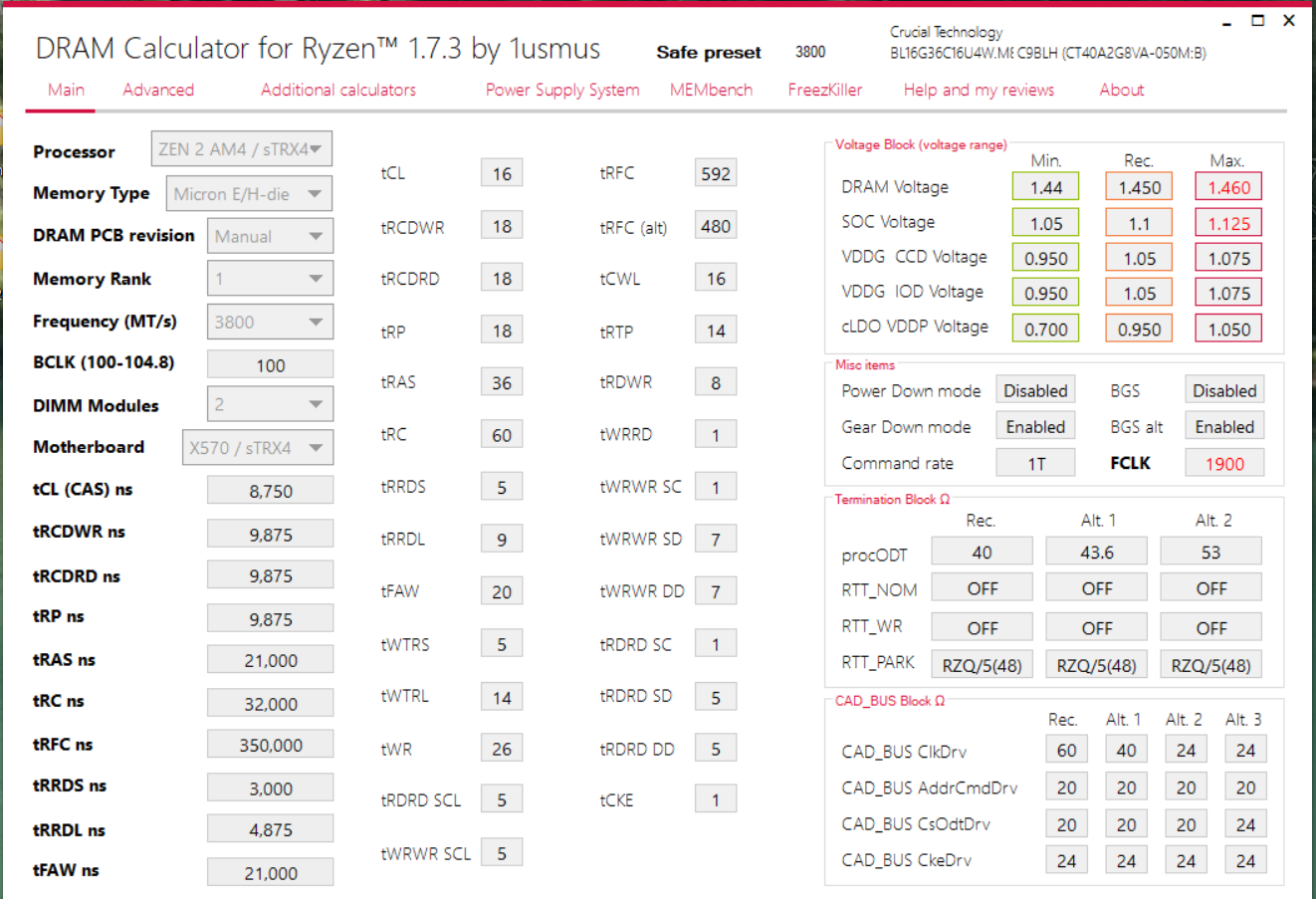This screenshot has height=899, width=1316.
Task: Click the tRDWR value 8
Action: [x=716, y=382]
